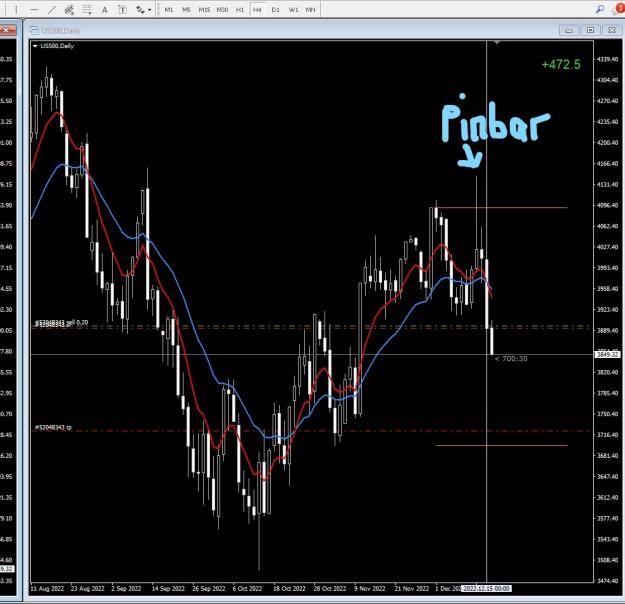Viewport: 625px width, 604px height.
Task: Restore the US500,Daily chart window
Action: point(590,30)
